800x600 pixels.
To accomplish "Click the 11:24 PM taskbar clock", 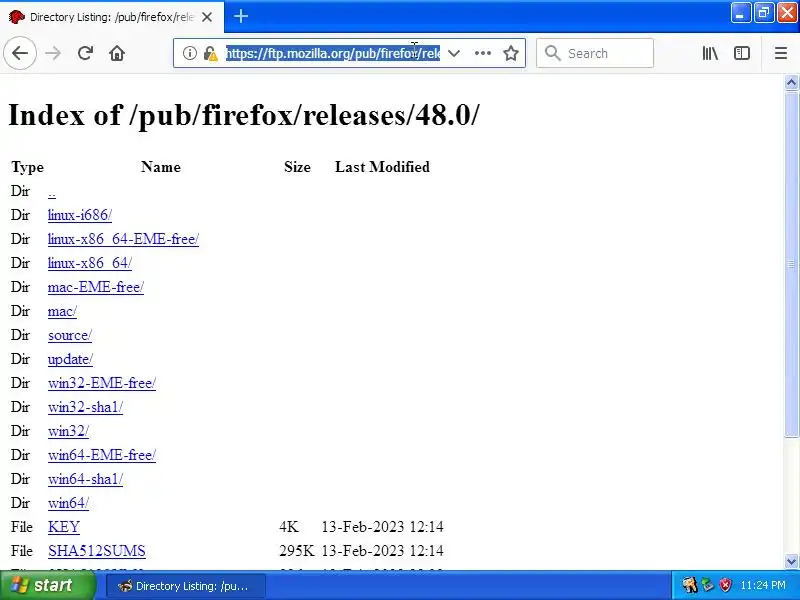I will point(763,585).
